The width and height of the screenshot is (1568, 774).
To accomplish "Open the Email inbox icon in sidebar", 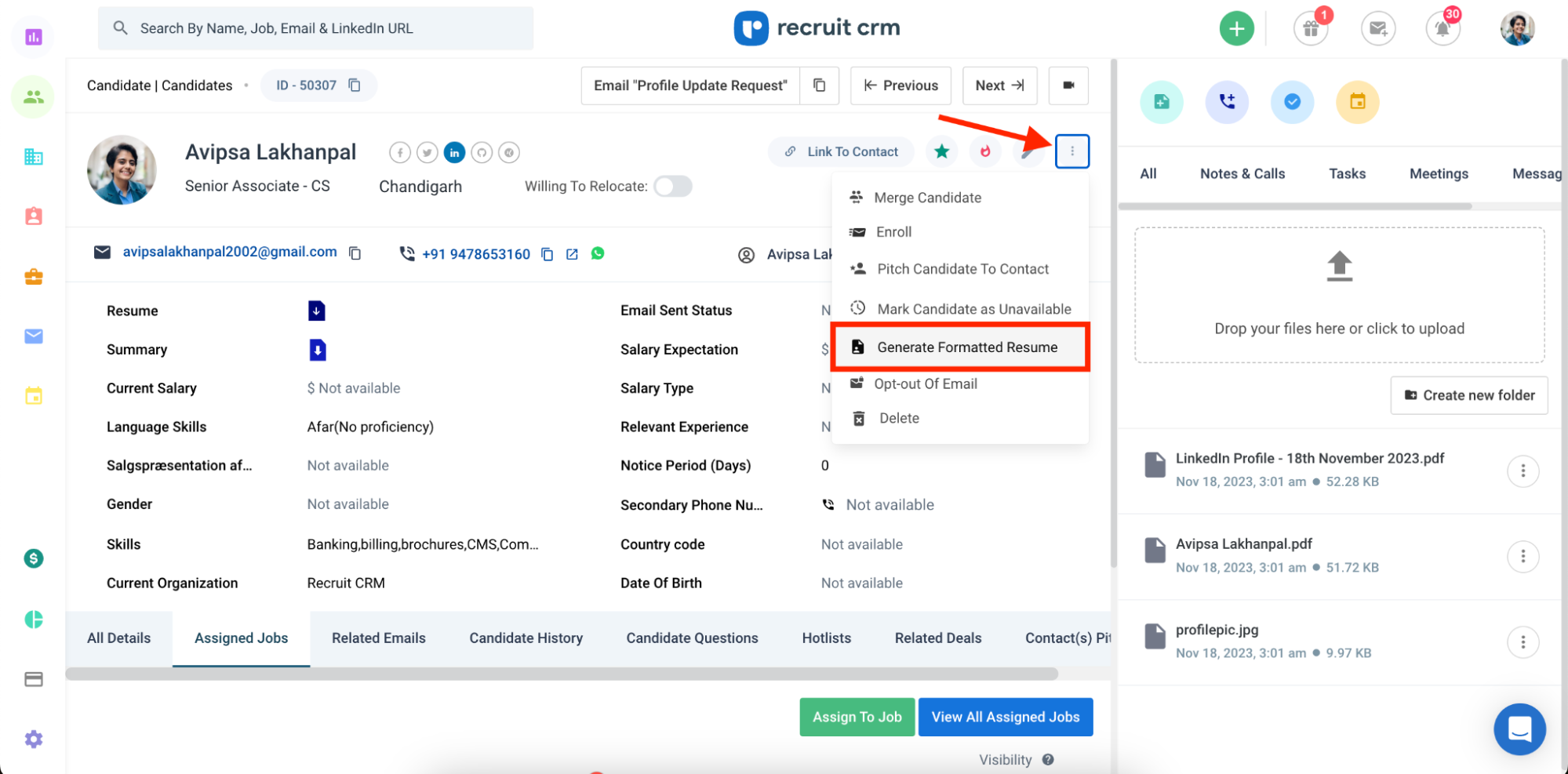I will coord(32,336).
